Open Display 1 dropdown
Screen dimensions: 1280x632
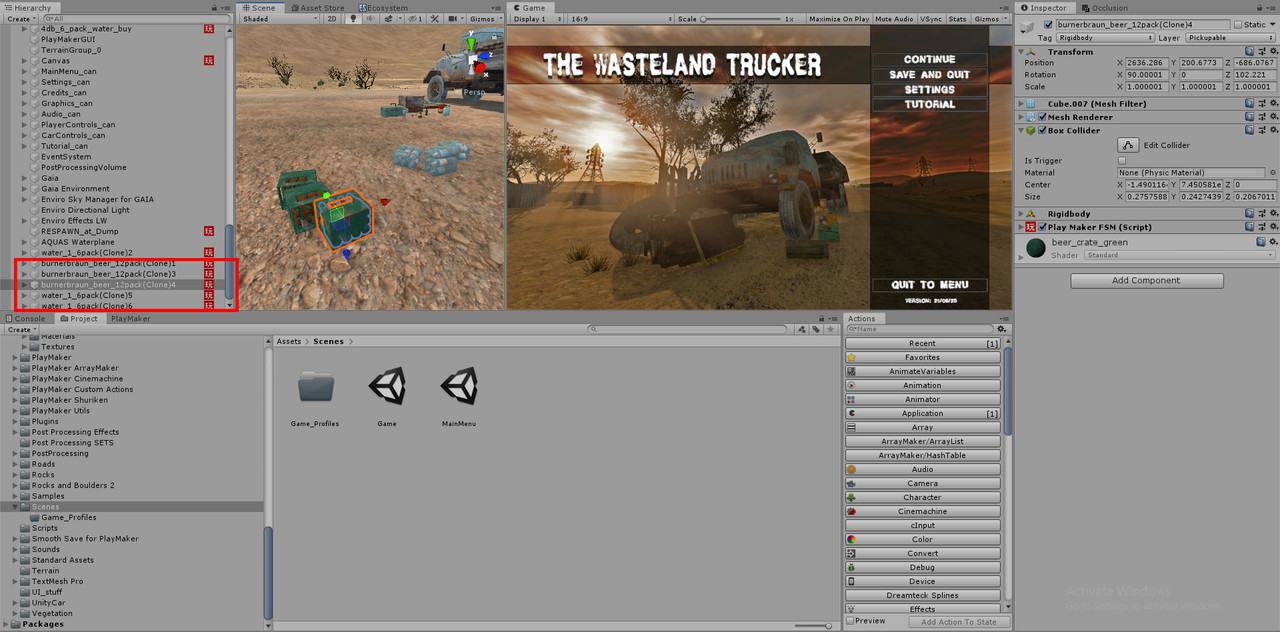pos(538,18)
